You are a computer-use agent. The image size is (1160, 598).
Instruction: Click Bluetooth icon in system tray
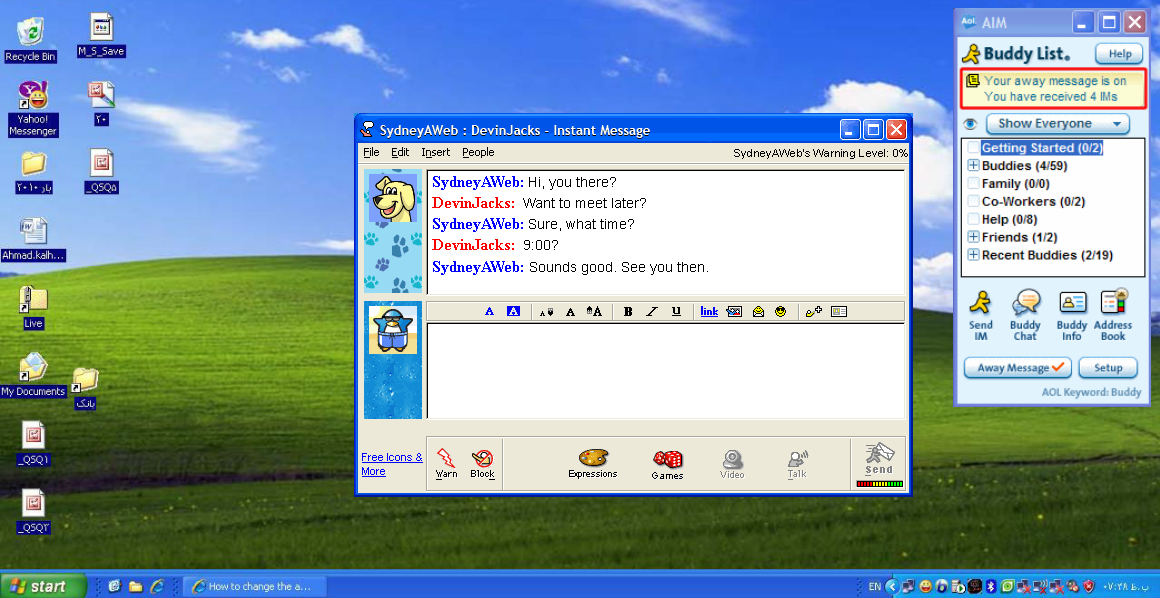click(x=993, y=586)
